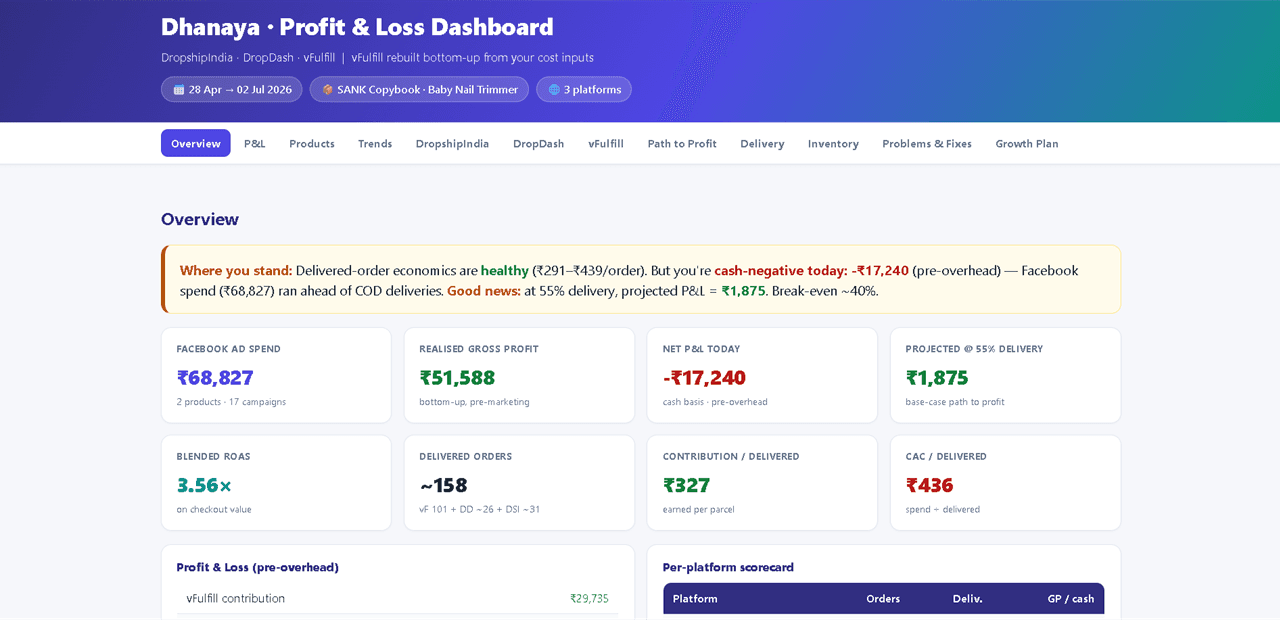This screenshot has height=620, width=1280.
Task: Click the 'Good news:' text in the banner
Action: pos(483,291)
